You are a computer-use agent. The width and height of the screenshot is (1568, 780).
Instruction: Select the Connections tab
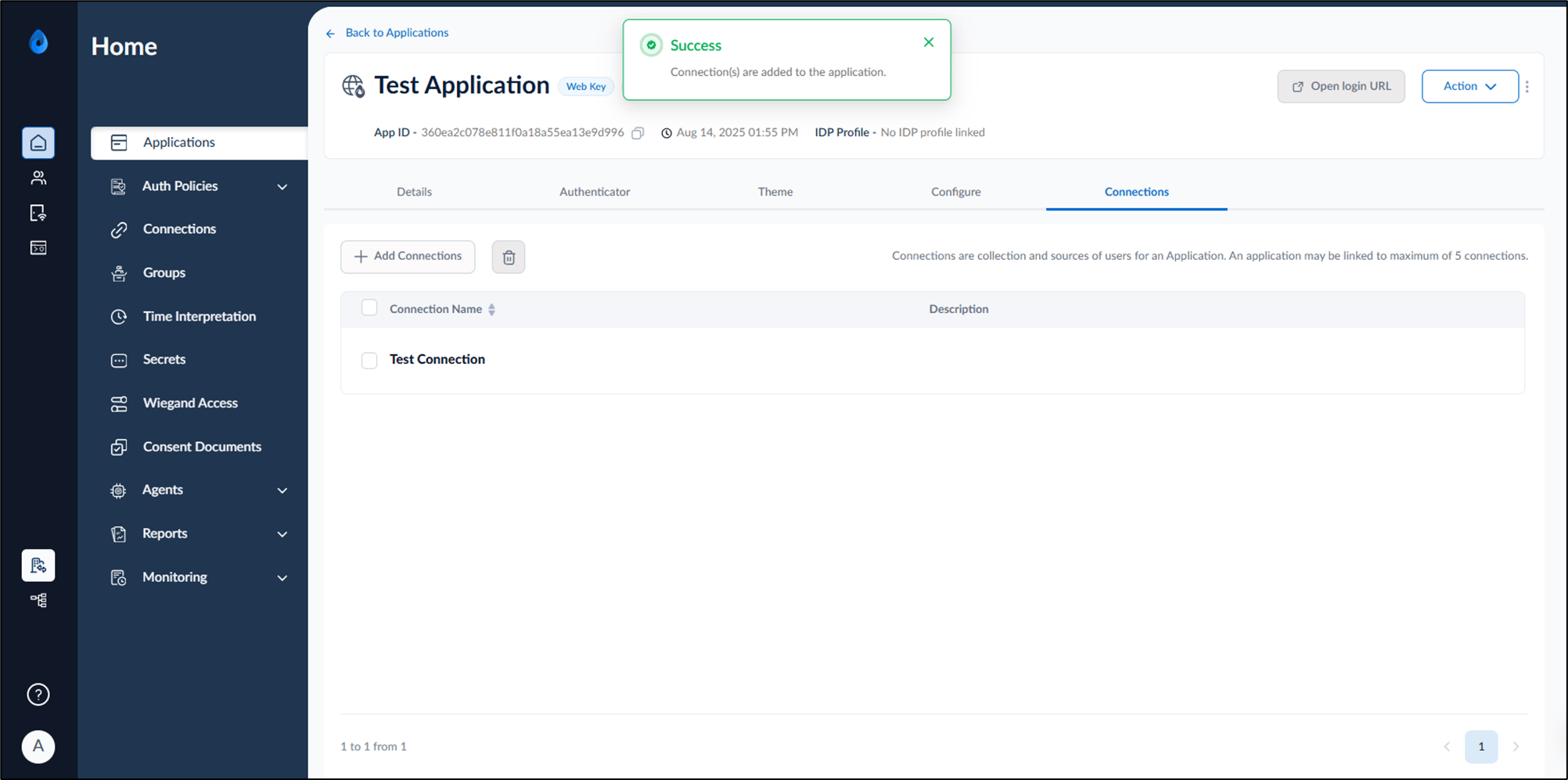coord(1137,192)
